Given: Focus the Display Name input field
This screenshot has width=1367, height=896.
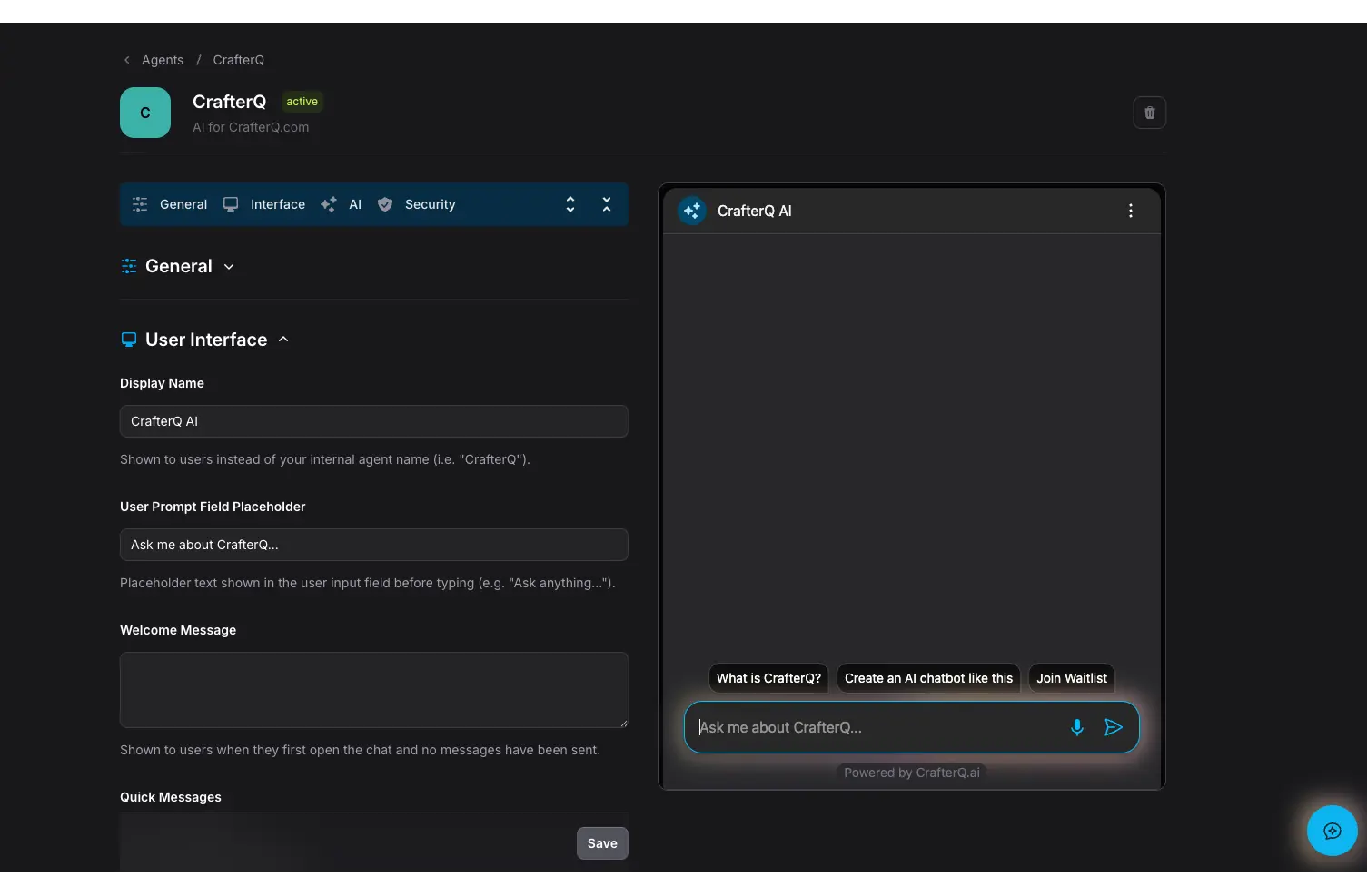Looking at the screenshot, I should coord(374,421).
